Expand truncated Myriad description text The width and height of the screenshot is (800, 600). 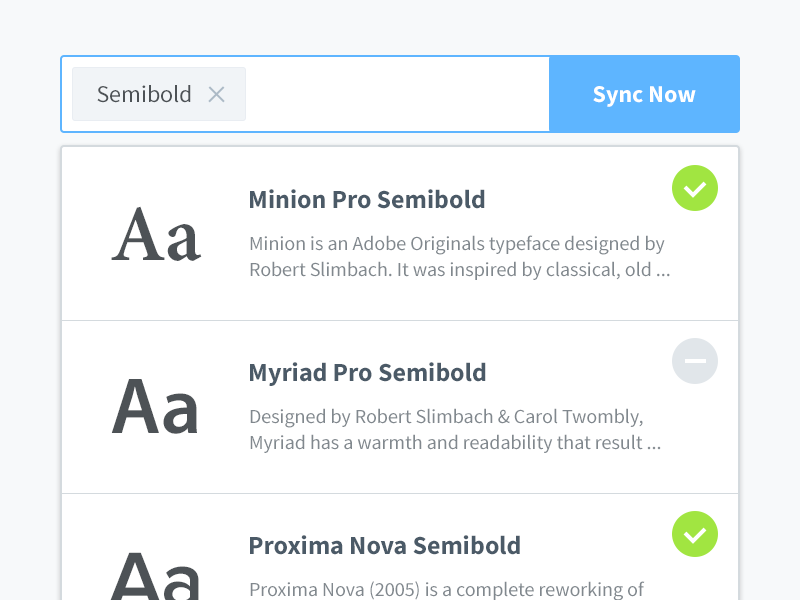(455, 430)
